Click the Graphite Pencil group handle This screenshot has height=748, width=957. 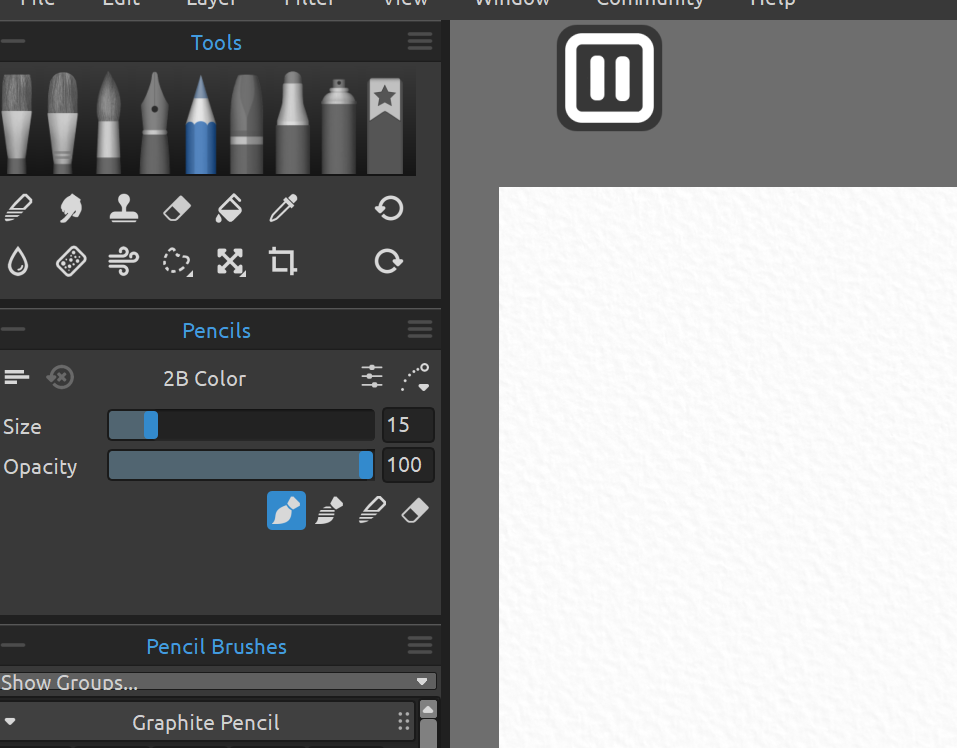point(403,721)
